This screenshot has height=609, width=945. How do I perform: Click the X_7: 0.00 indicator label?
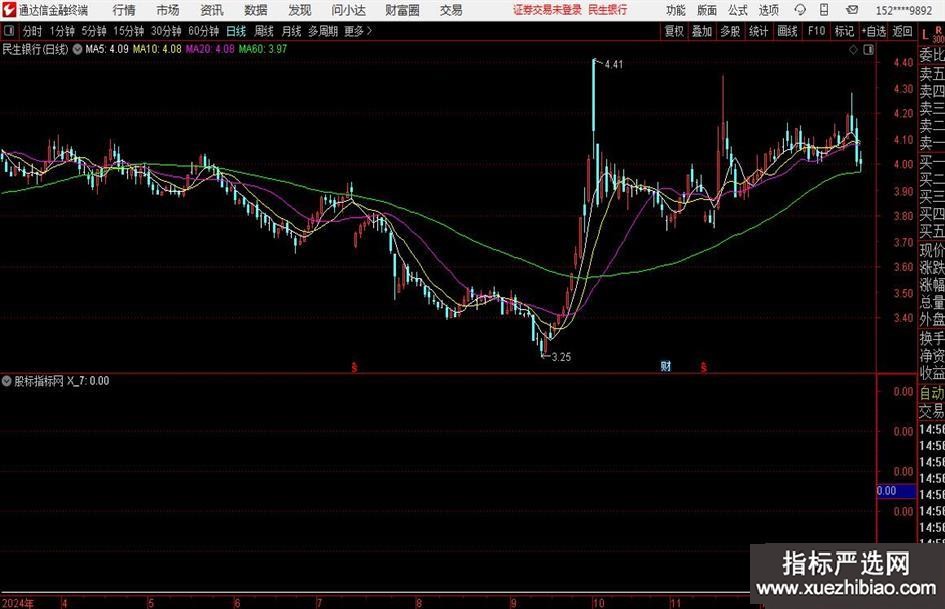tap(88, 381)
